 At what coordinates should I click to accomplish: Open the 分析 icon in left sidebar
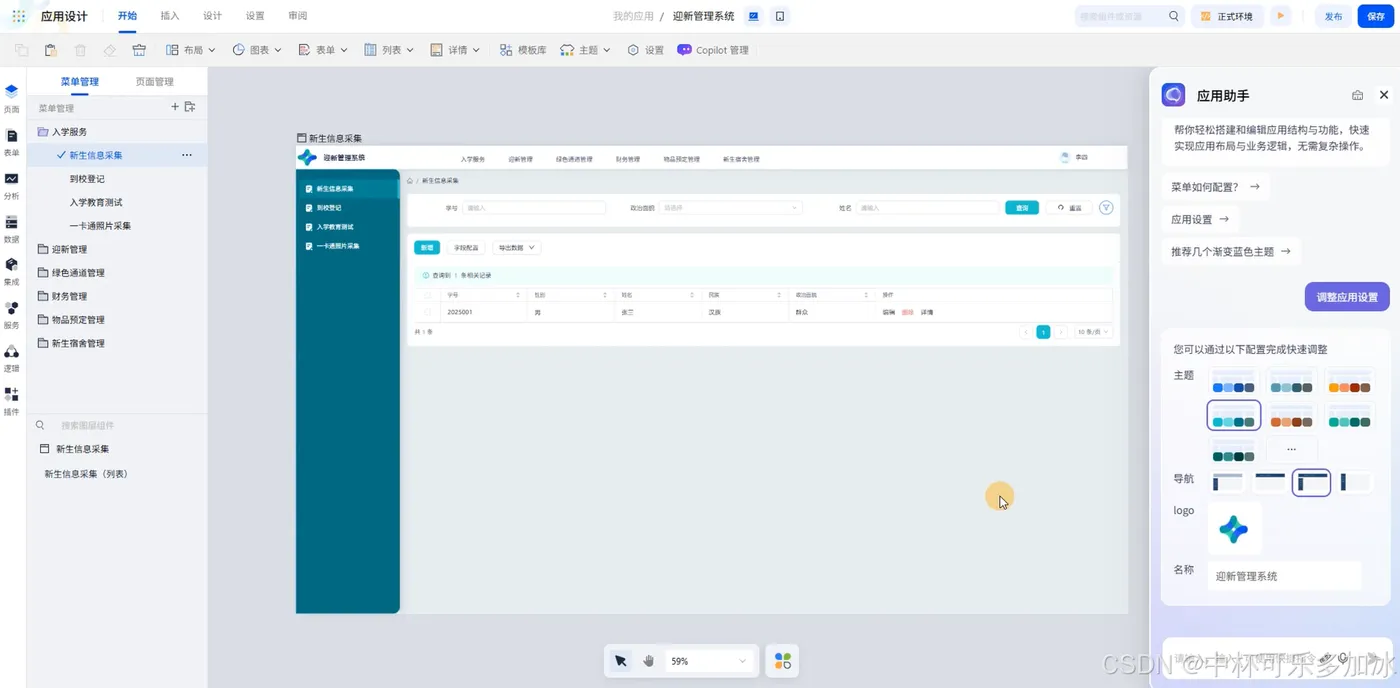pyautogui.click(x=11, y=185)
